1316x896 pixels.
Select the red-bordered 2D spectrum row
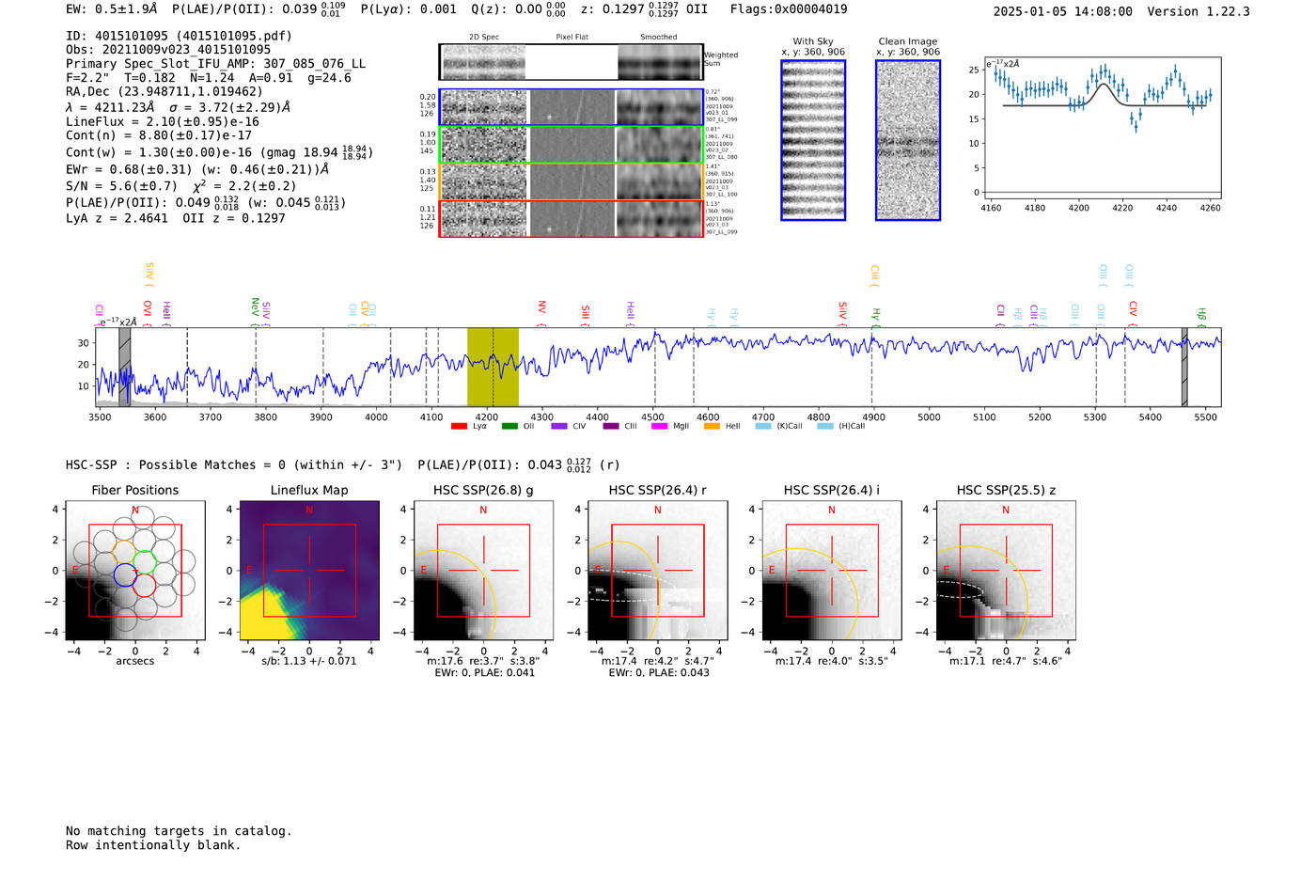(572, 218)
